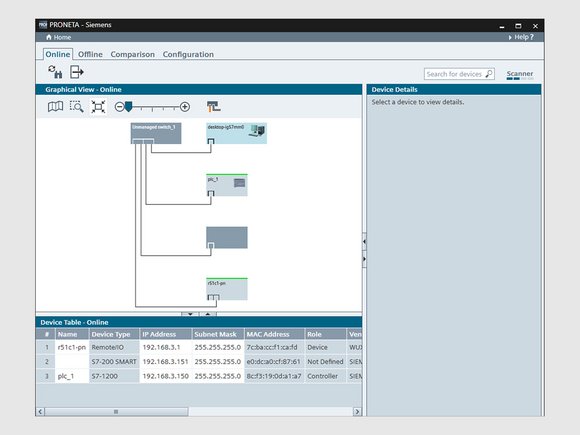
Task: Click the up arrow above Device Table
Action: tap(208, 314)
